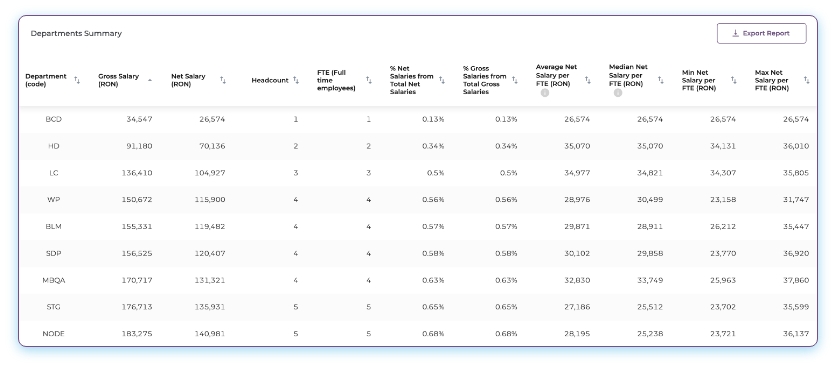This screenshot has height=368, width=836.
Task: Sort by % Gross Salaries from Total icon
Action: point(515,80)
